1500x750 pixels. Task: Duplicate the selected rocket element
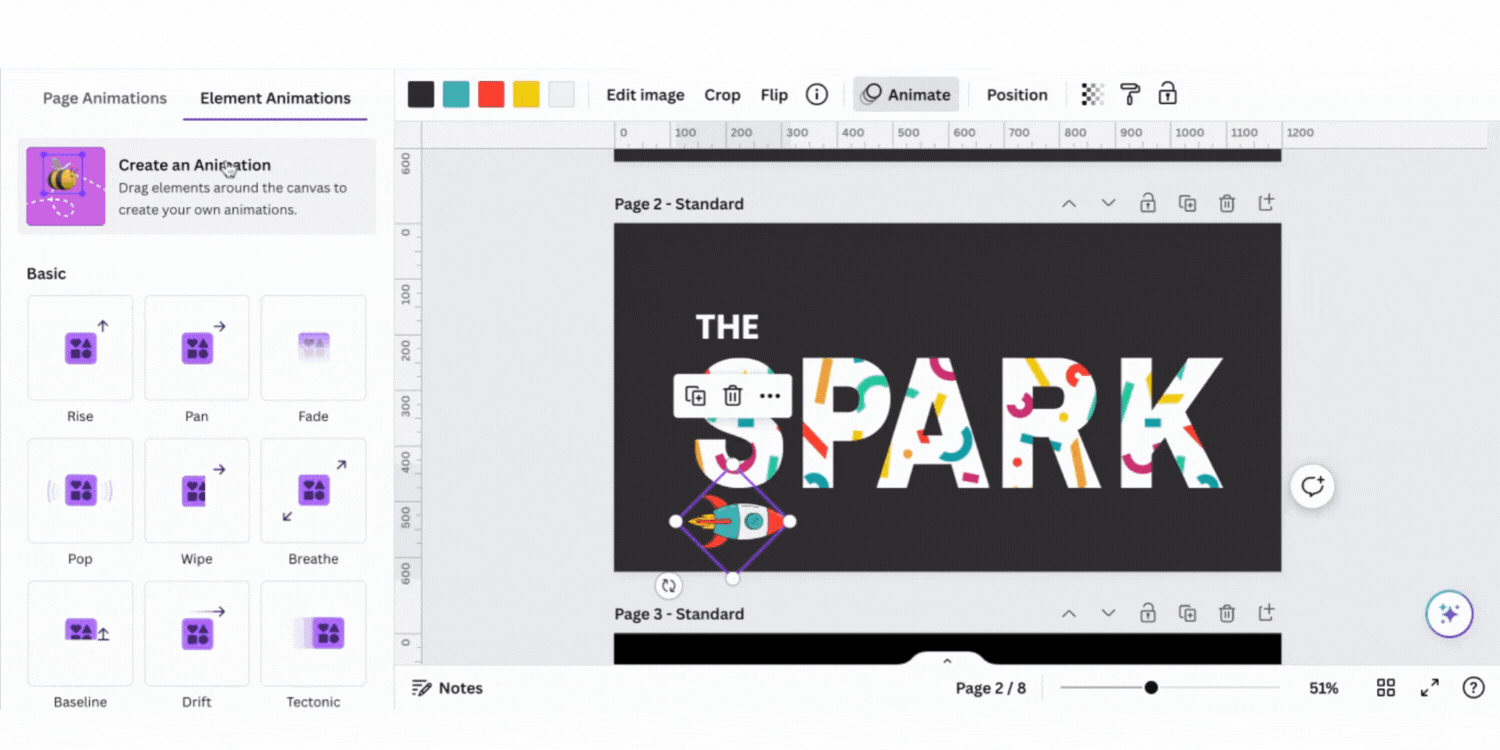696,396
